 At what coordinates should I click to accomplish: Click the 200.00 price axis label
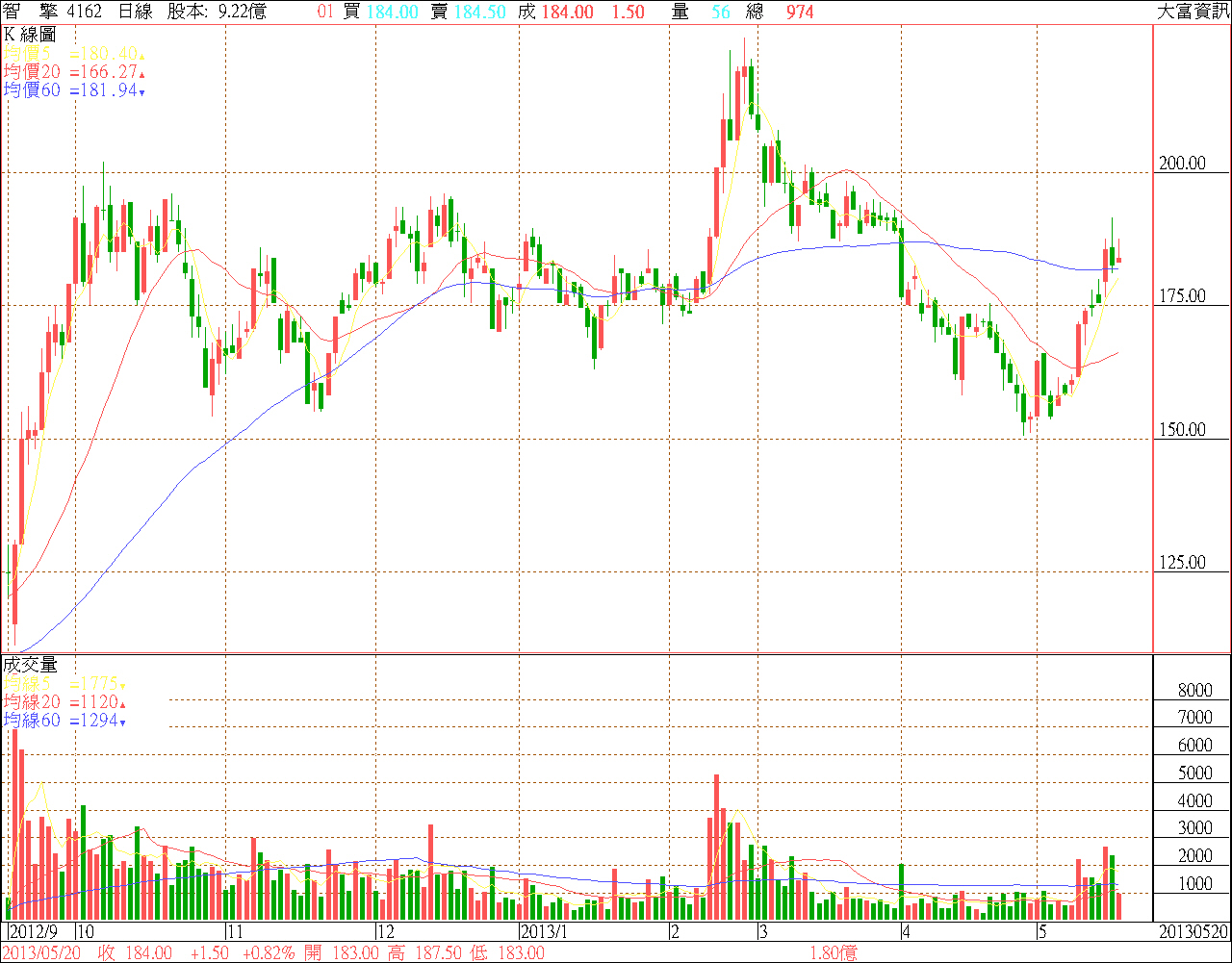[1182, 164]
